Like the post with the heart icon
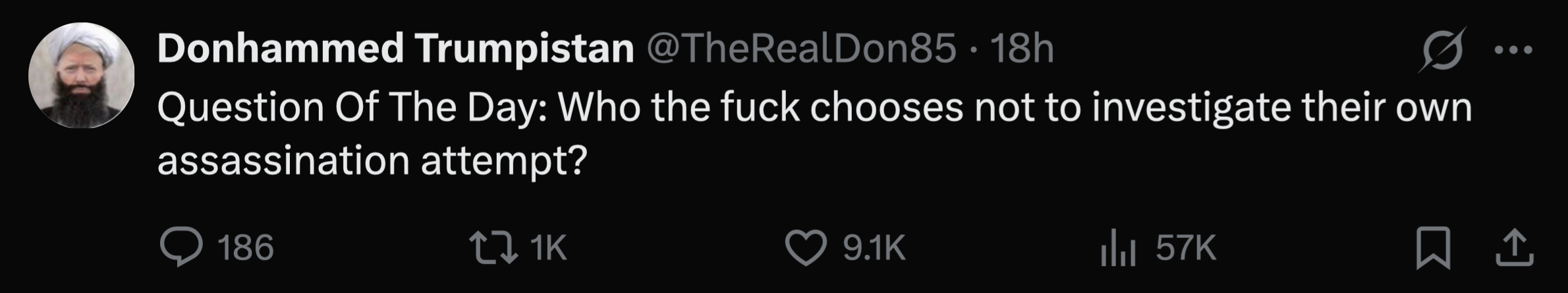 (x=805, y=247)
